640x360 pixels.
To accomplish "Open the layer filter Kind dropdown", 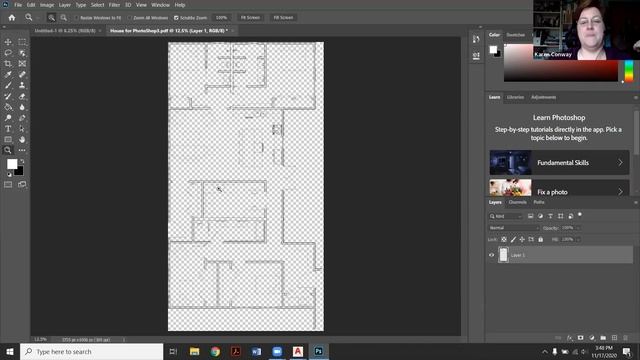I will (x=506, y=216).
